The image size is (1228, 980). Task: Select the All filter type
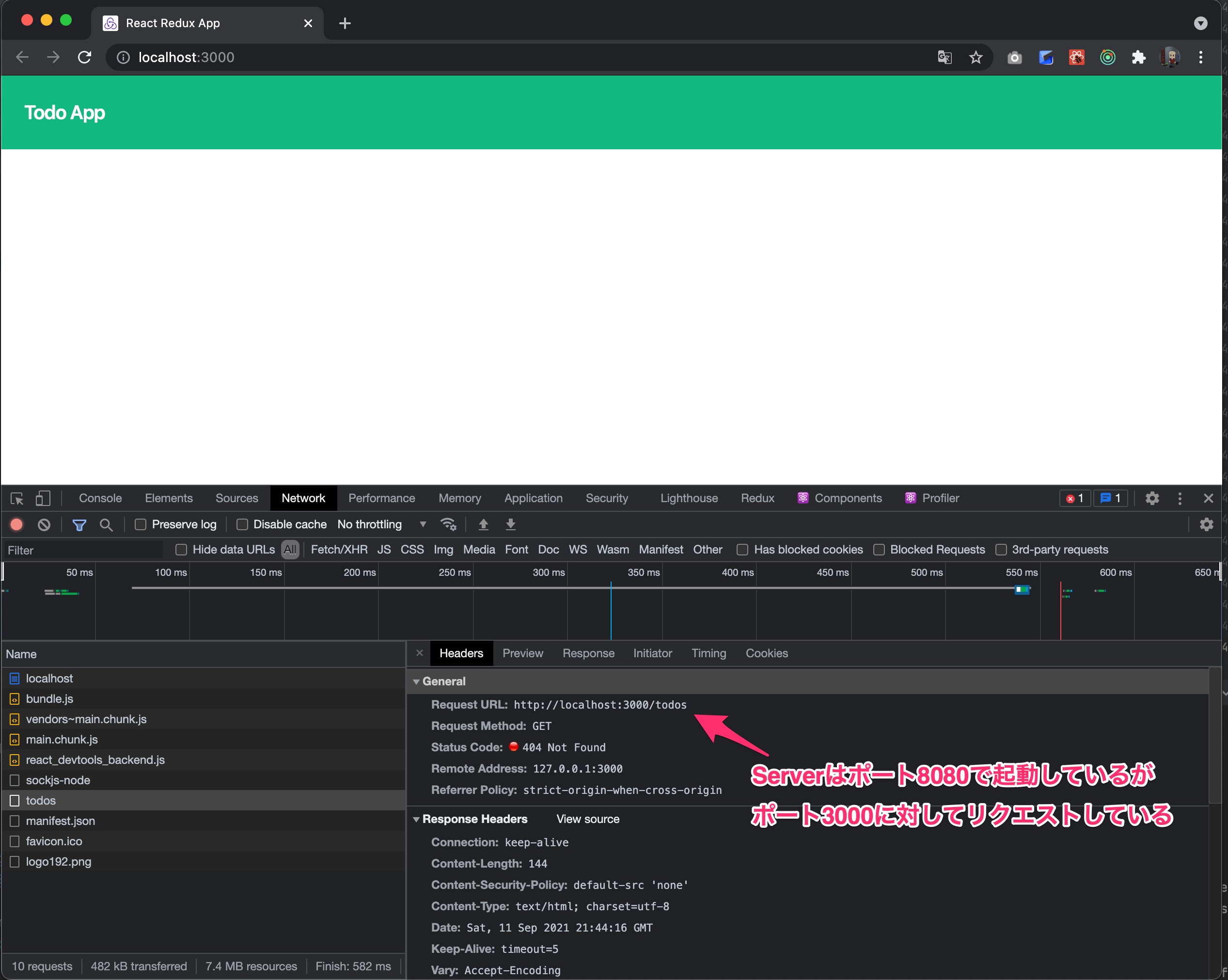290,549
